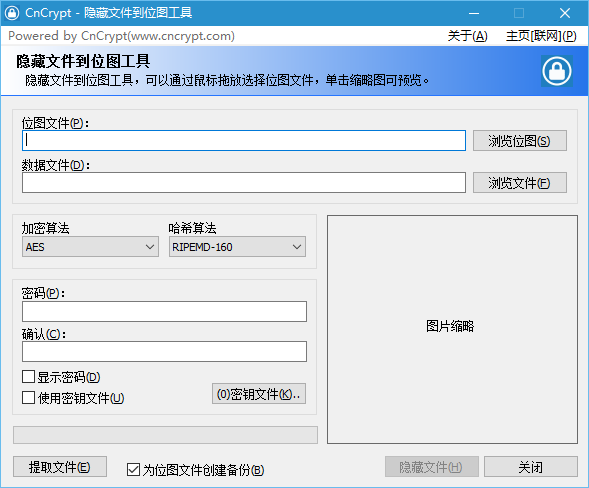Click the large lock logo in blue header
Screen dimensions: 589x488
557,71
